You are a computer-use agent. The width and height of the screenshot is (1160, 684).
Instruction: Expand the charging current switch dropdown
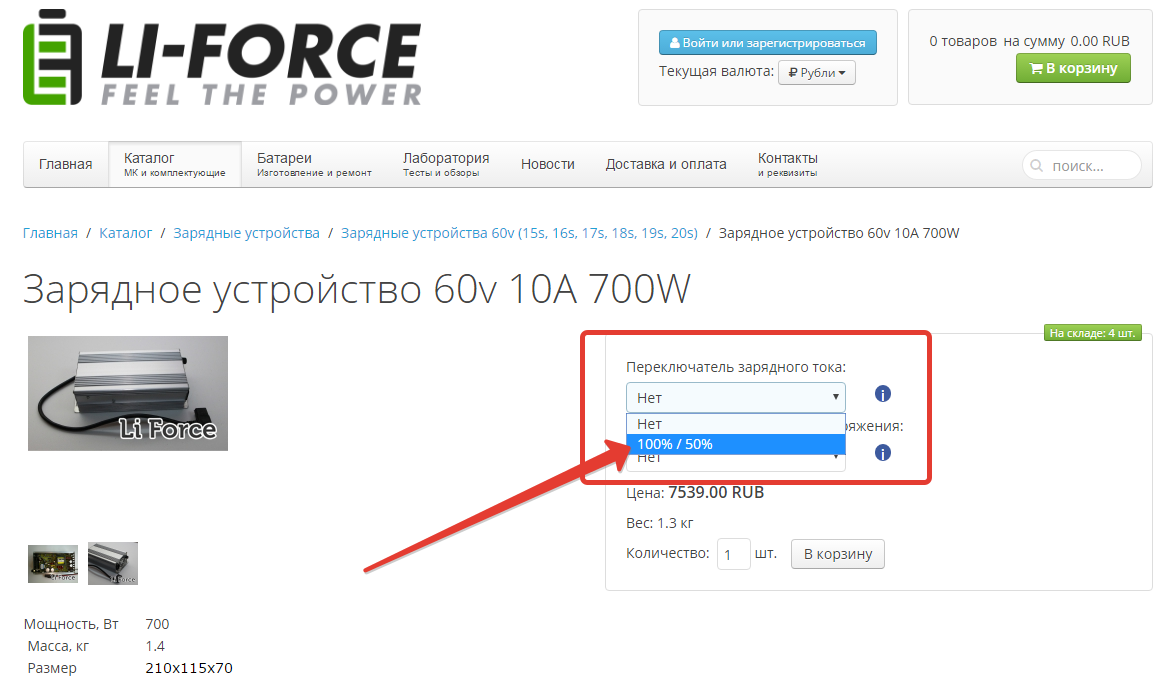[735, 397]
